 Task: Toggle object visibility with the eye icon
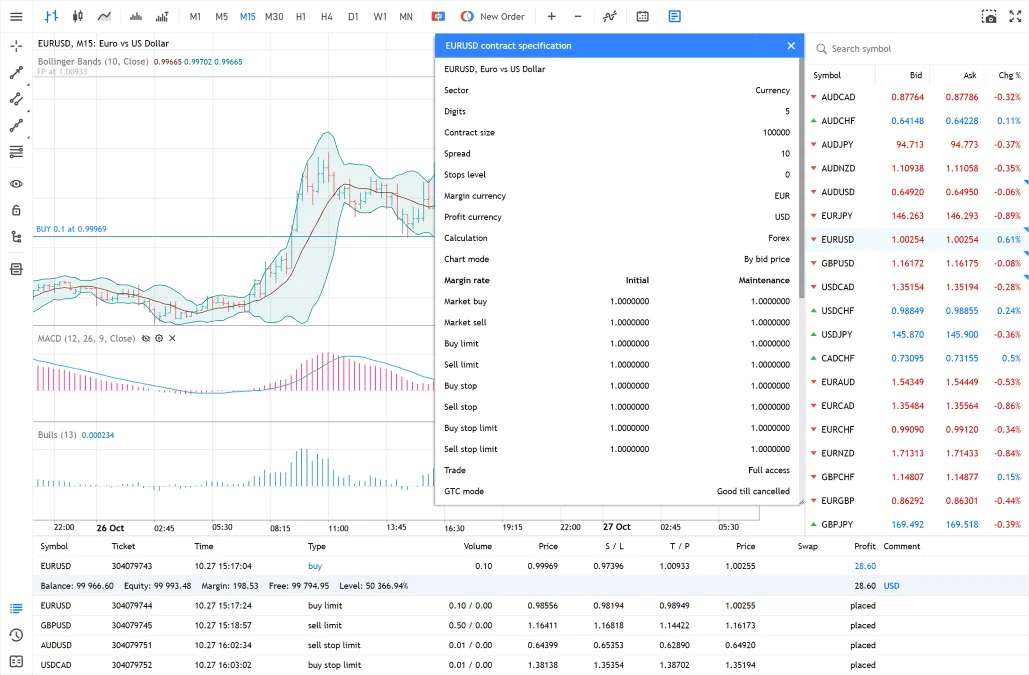(x=16, y=181)
